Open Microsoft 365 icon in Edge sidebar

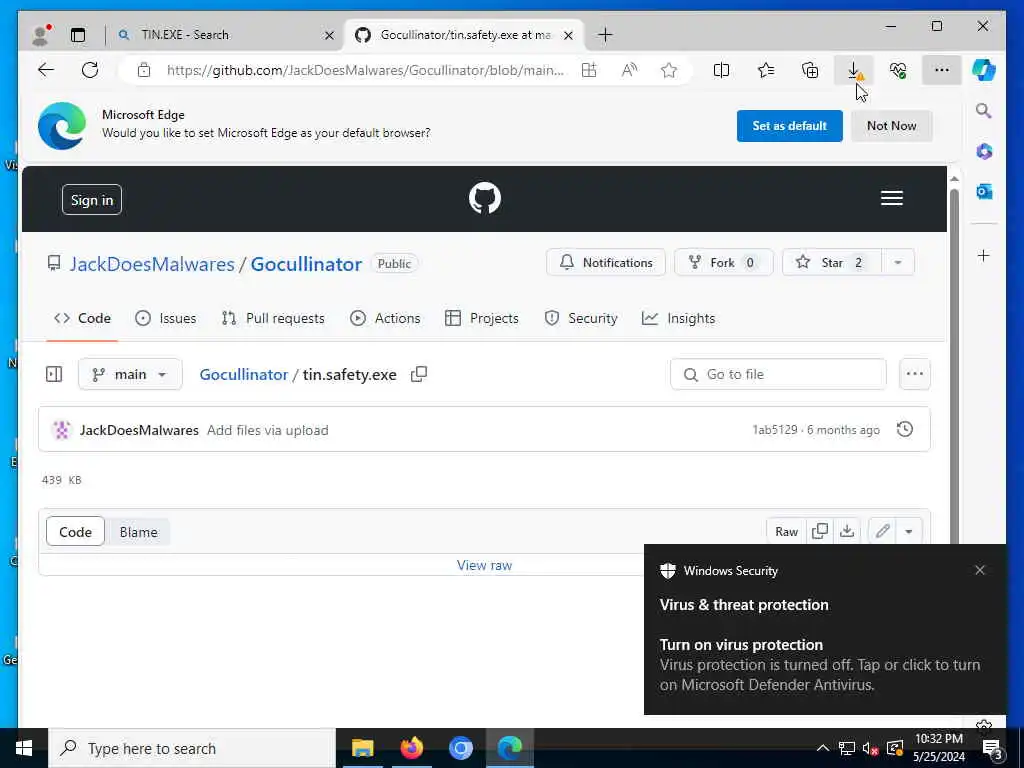coord(984,152)
